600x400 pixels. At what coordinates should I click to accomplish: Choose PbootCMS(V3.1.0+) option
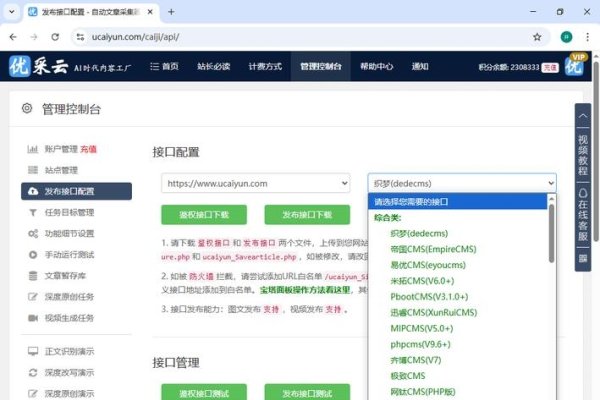pos(429,297)
